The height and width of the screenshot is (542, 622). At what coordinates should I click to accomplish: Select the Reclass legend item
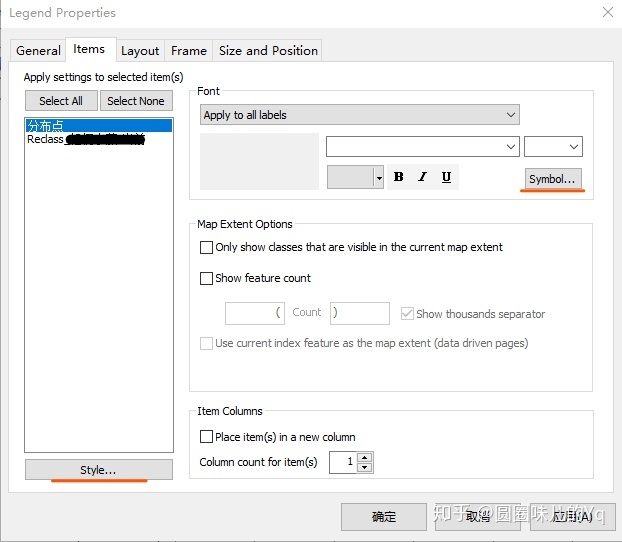click(99, 139)
